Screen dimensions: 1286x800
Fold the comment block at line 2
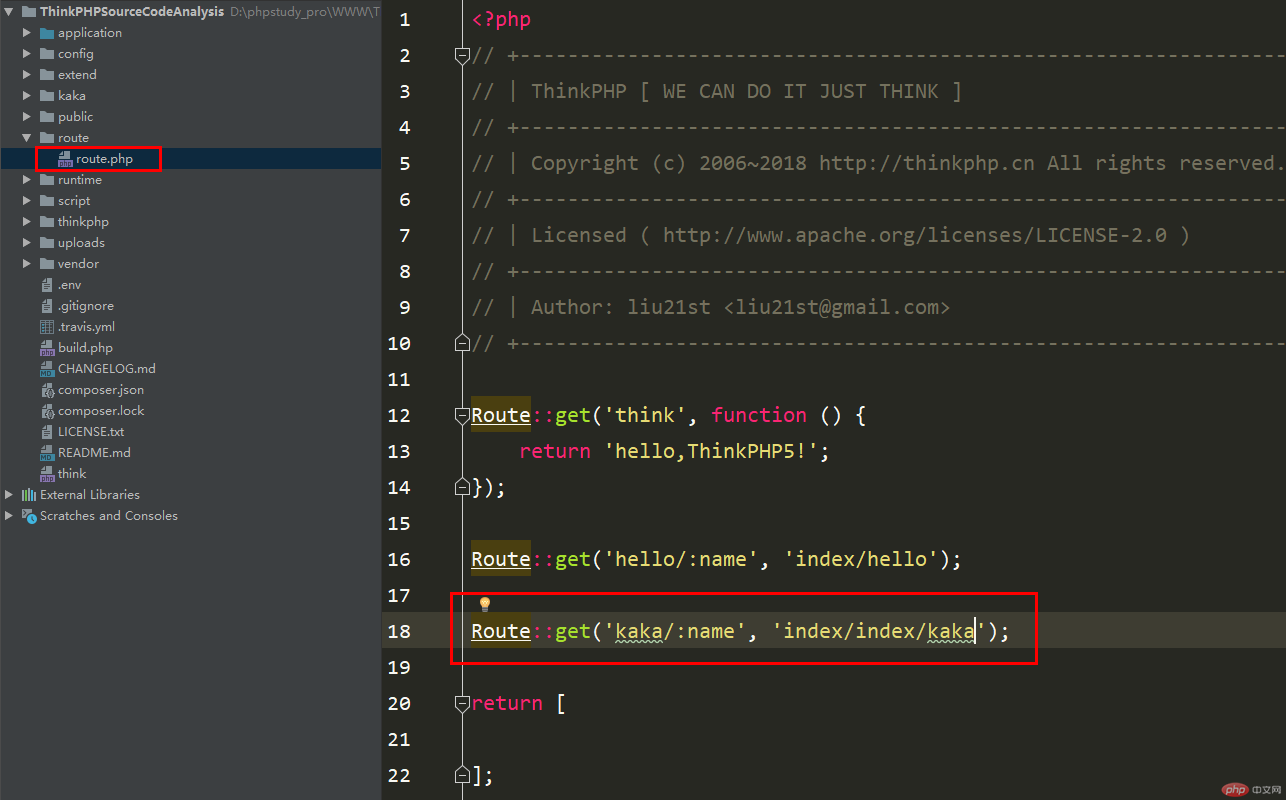[462, 55]
